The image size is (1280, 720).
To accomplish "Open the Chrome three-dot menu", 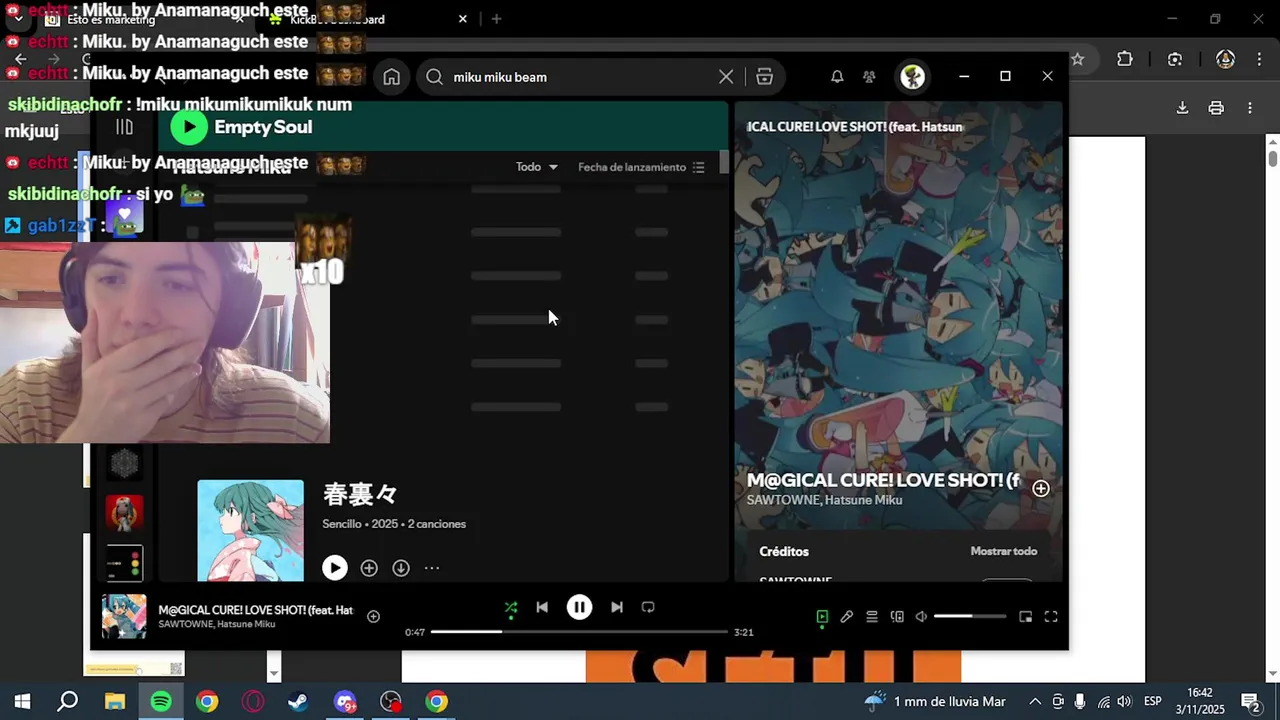I will tap(1258, 59).
